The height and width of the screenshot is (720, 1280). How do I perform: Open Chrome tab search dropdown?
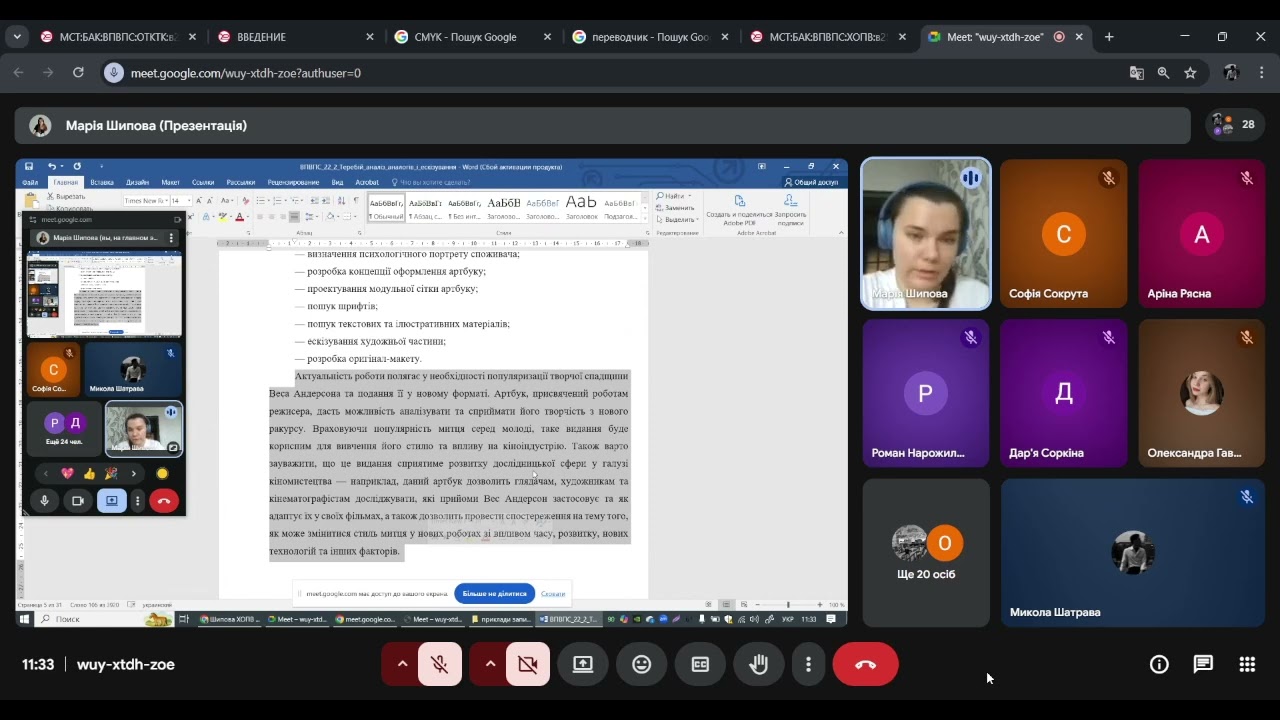point(17,37)
